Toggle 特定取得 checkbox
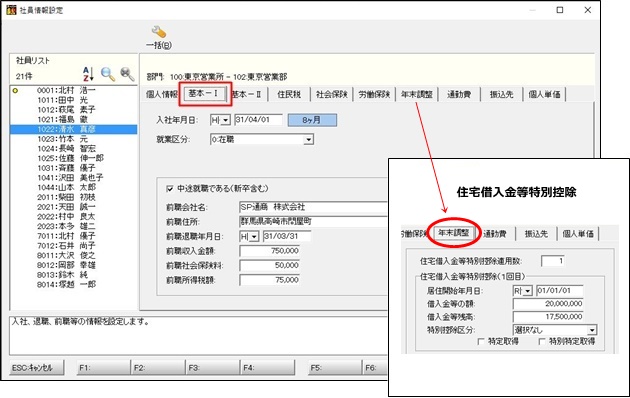Screen dimensions: 630x398 (481, 341)
